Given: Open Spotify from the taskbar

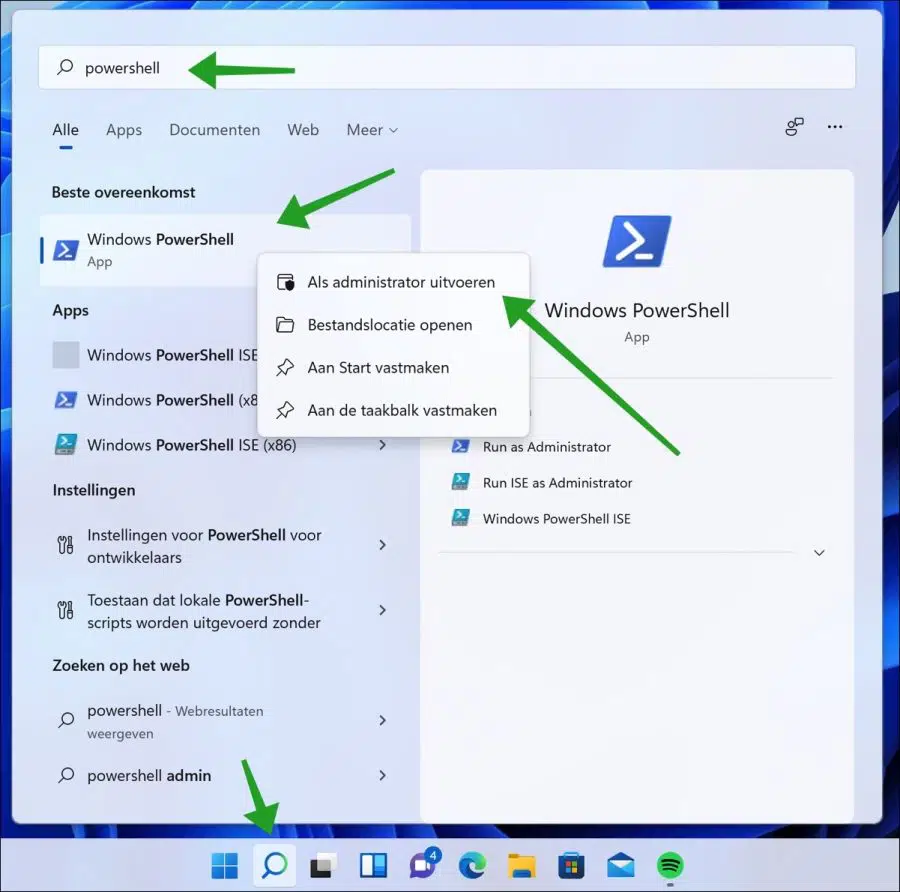Looking at the screenshot, I should pos(670,866).
